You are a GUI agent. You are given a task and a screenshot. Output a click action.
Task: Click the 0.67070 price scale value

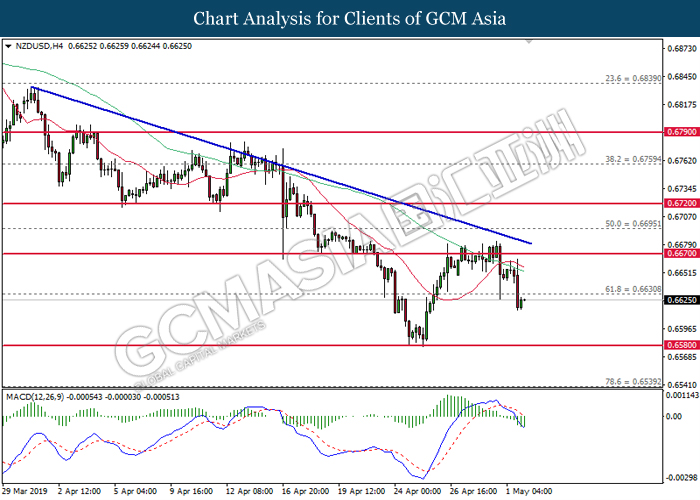point(682,217)
